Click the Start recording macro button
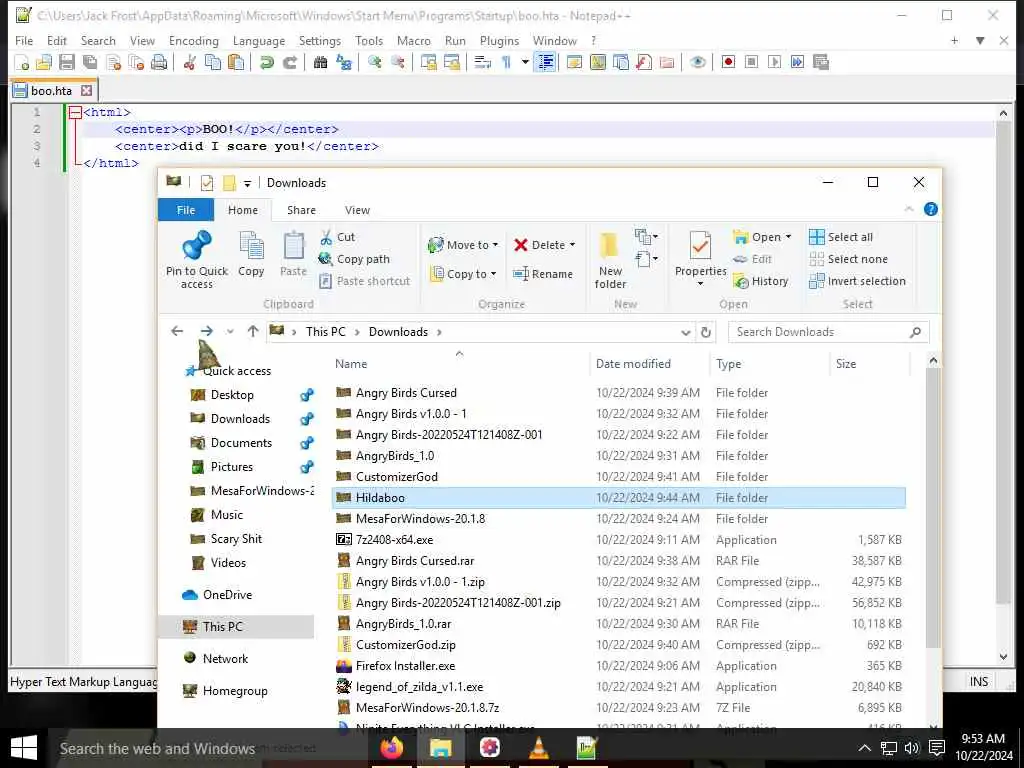Image resolution: width=1024 pixels, height=768 pixels. pyautogui.click(x=728, y=63)
